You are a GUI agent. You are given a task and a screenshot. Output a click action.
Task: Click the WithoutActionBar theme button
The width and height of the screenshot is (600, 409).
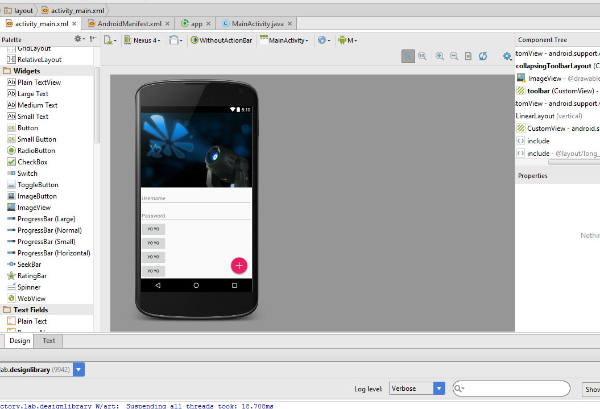221,41
